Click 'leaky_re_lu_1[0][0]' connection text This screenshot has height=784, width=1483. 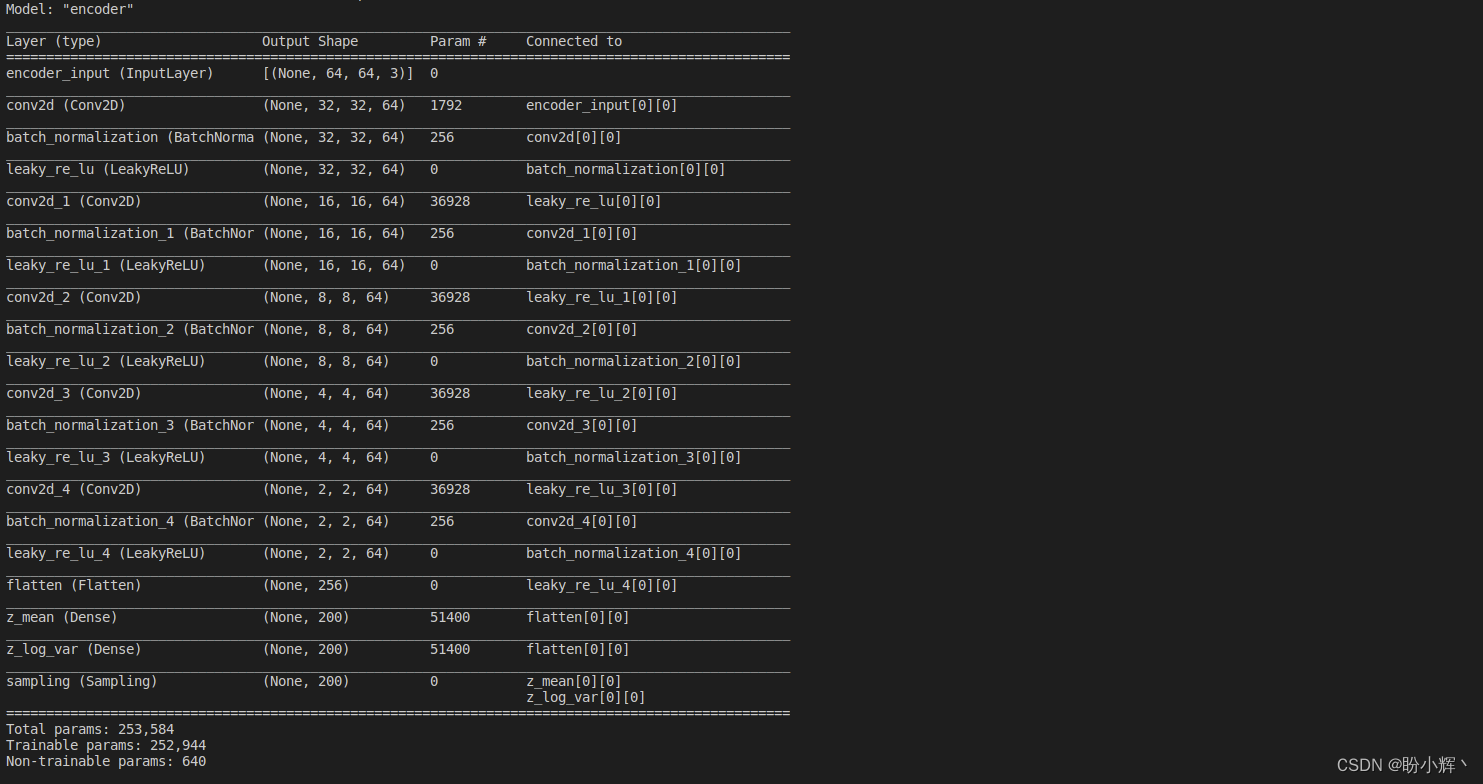602,297
